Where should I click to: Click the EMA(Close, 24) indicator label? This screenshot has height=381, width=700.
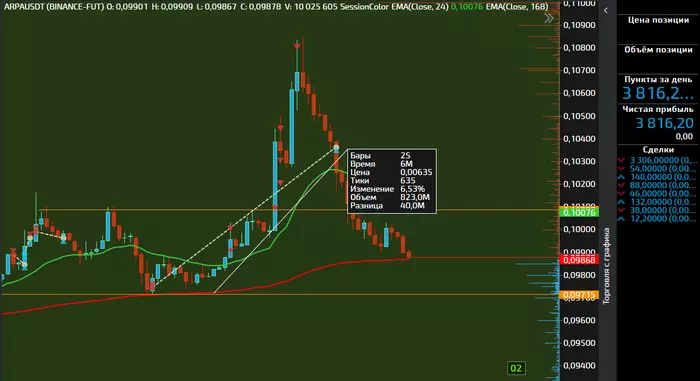pos(420,7)
